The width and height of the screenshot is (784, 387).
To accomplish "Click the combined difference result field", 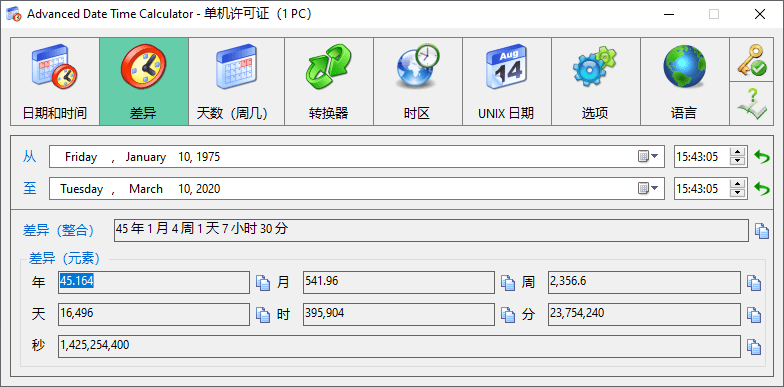I will click(432, 230).
